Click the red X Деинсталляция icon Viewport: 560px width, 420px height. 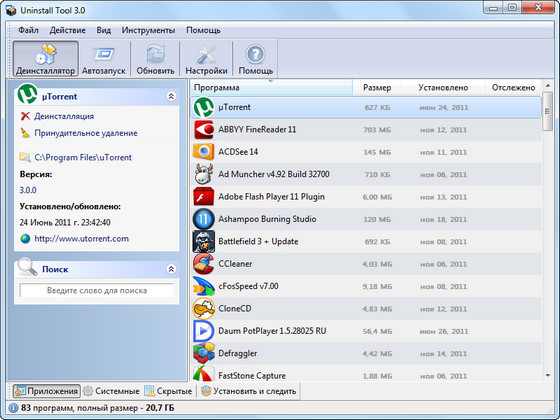pos(25,116)
